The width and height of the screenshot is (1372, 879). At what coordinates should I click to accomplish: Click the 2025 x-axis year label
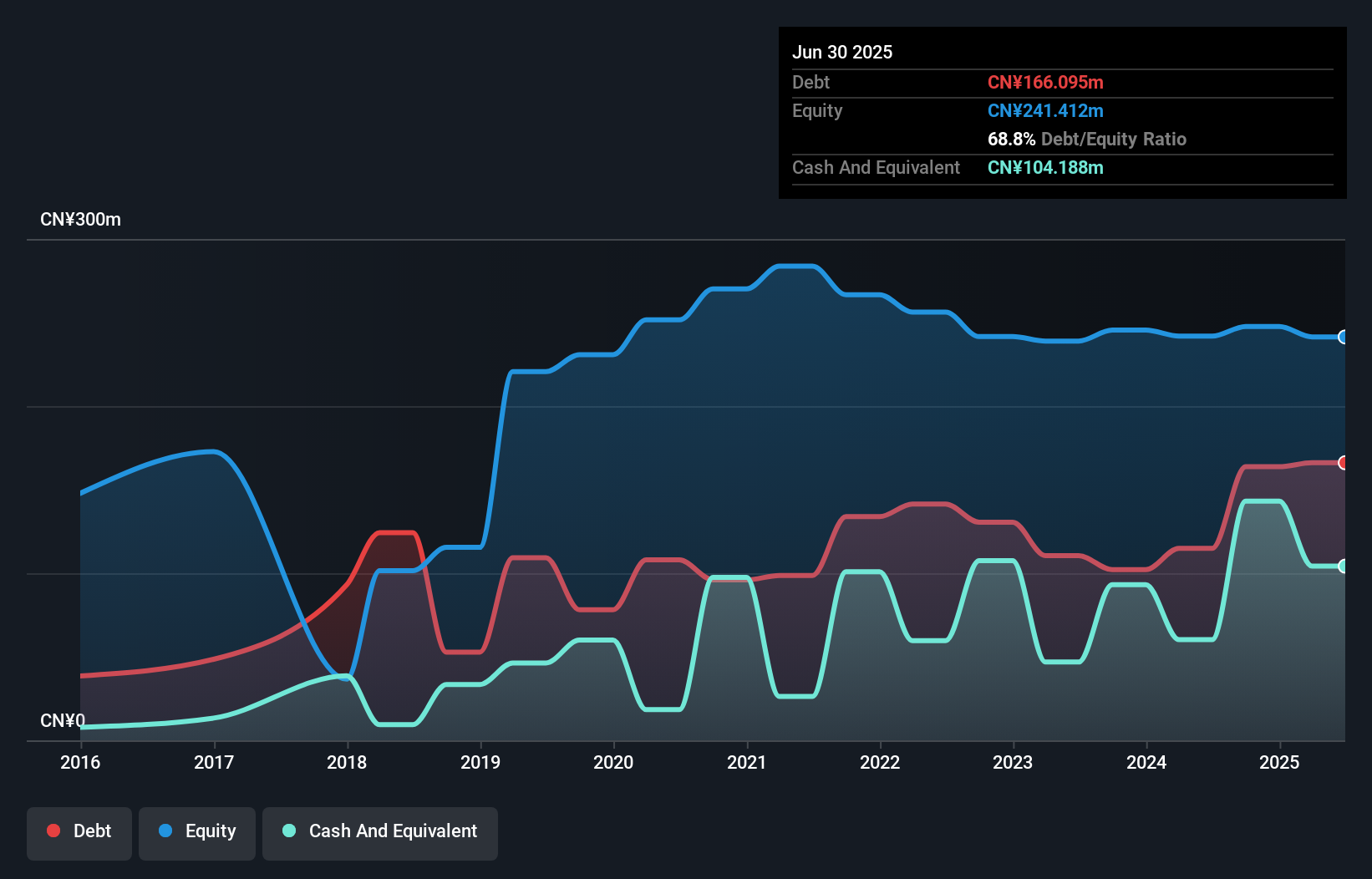[1279, 762]
